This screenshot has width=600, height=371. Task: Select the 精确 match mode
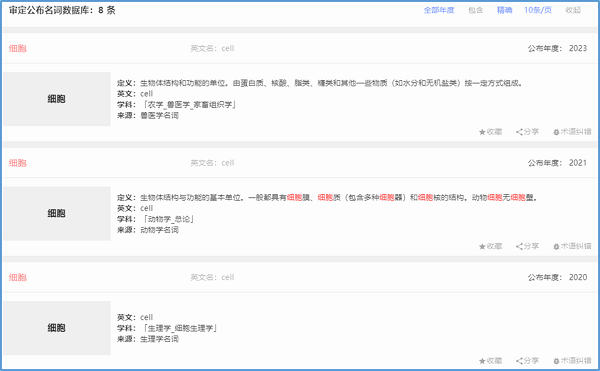coord(504,10)
